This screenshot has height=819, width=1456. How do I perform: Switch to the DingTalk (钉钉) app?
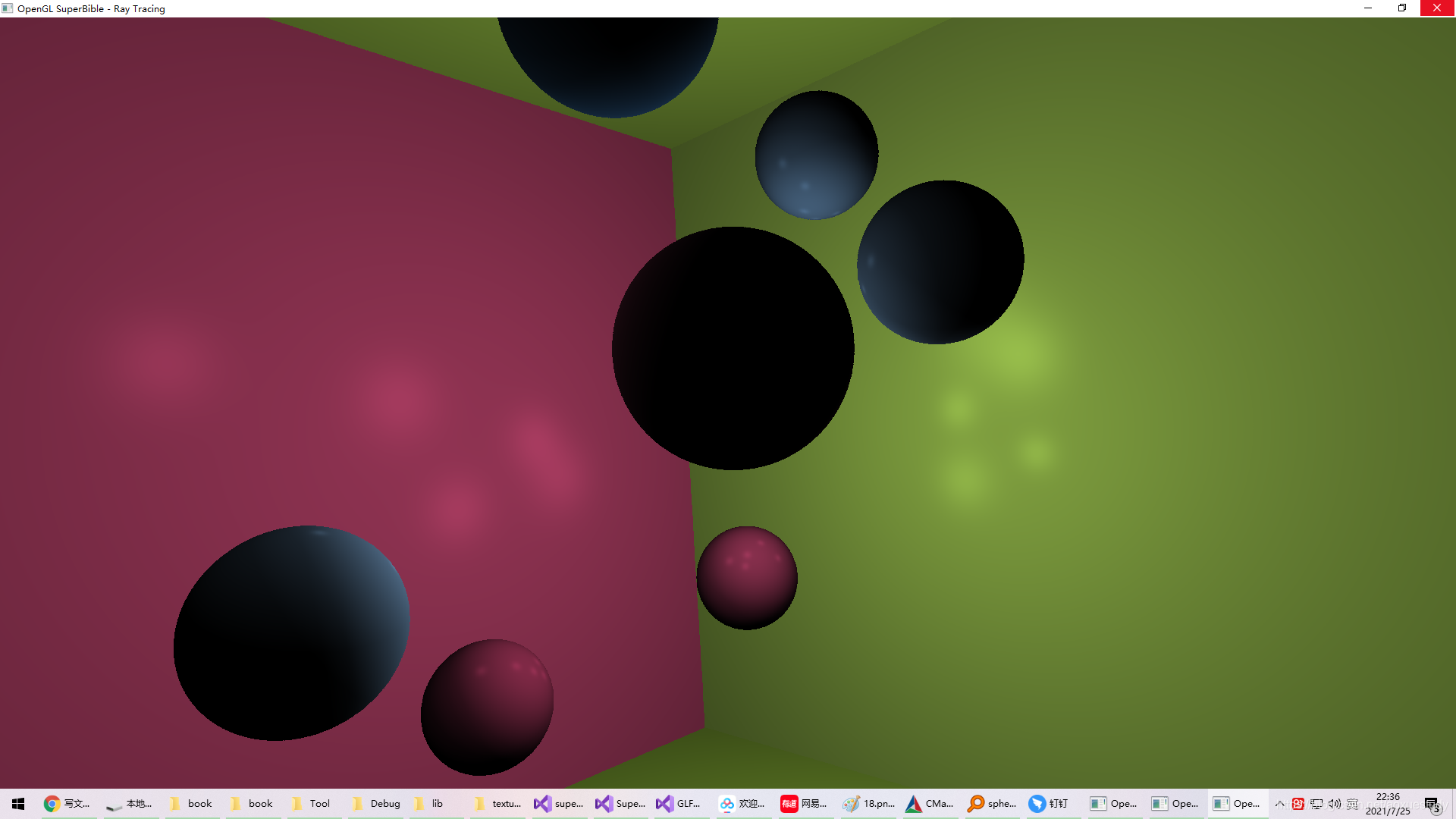(1049, 804)
